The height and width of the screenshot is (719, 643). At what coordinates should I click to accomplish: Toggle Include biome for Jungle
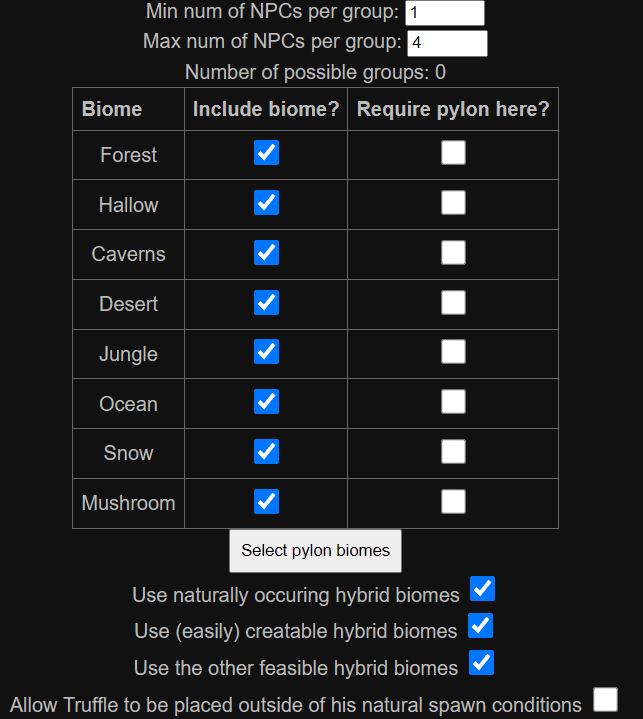point(266,352)
